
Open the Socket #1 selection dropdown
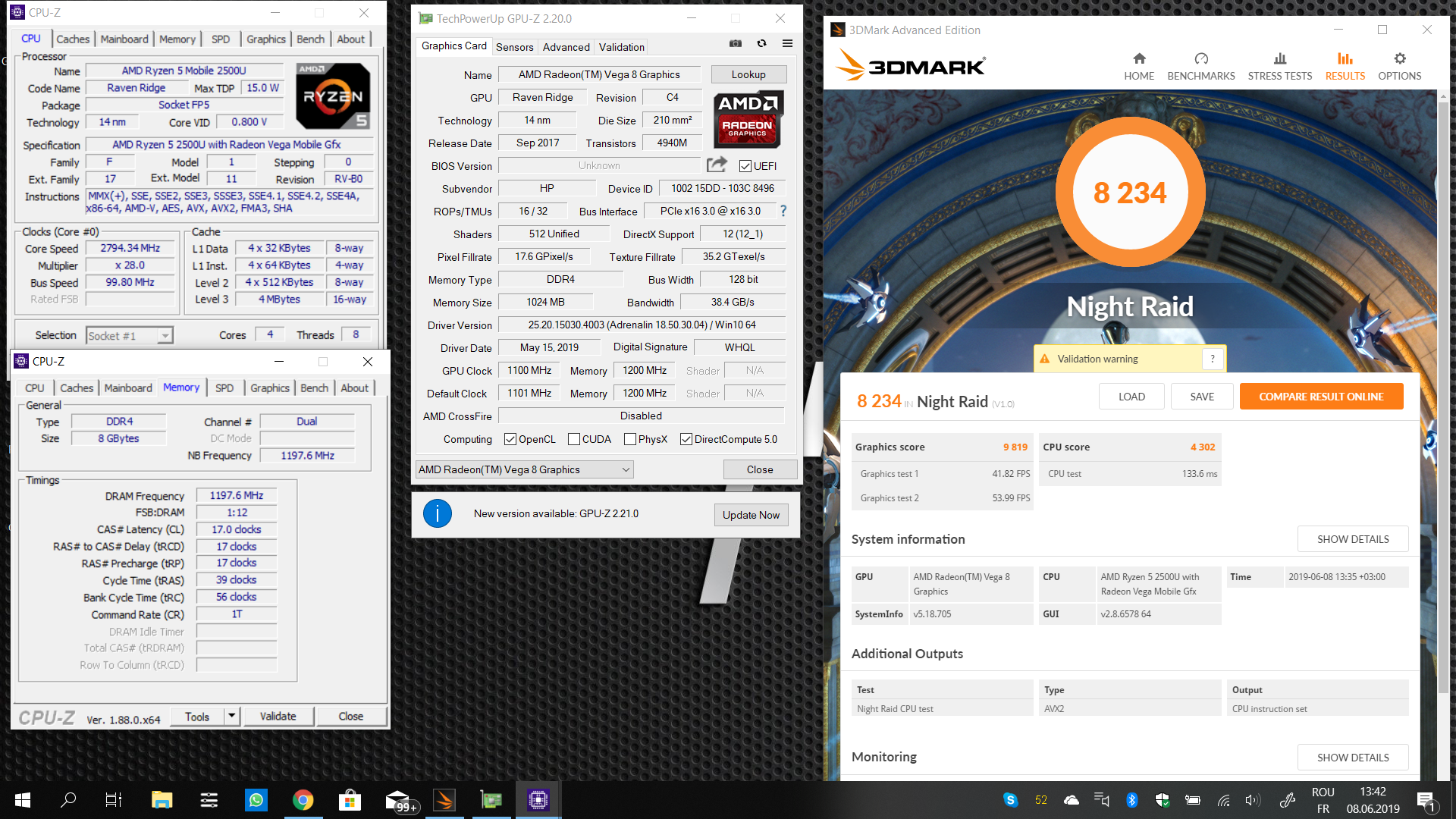click(130, 335)
